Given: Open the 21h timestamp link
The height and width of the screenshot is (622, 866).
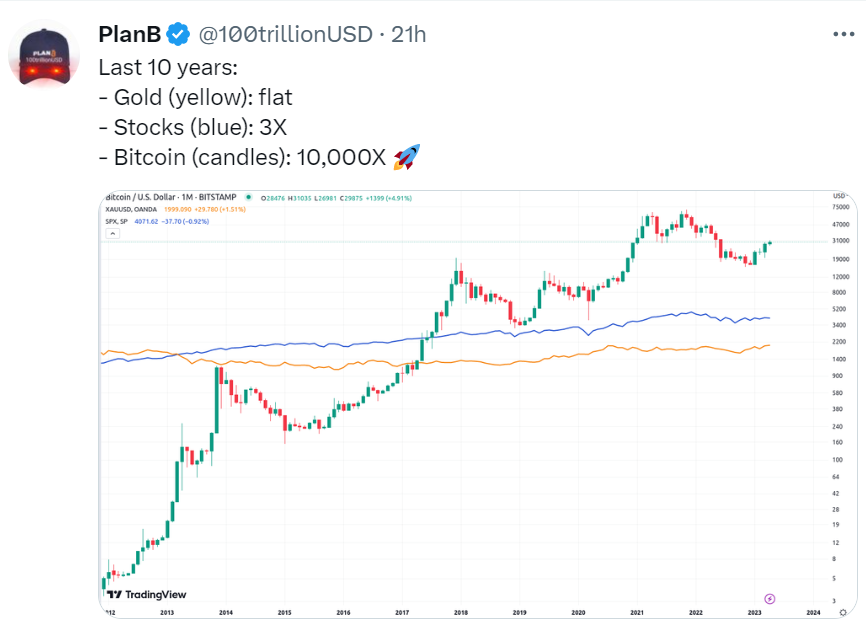Looking at the screenshot, I should click(409, 35).
